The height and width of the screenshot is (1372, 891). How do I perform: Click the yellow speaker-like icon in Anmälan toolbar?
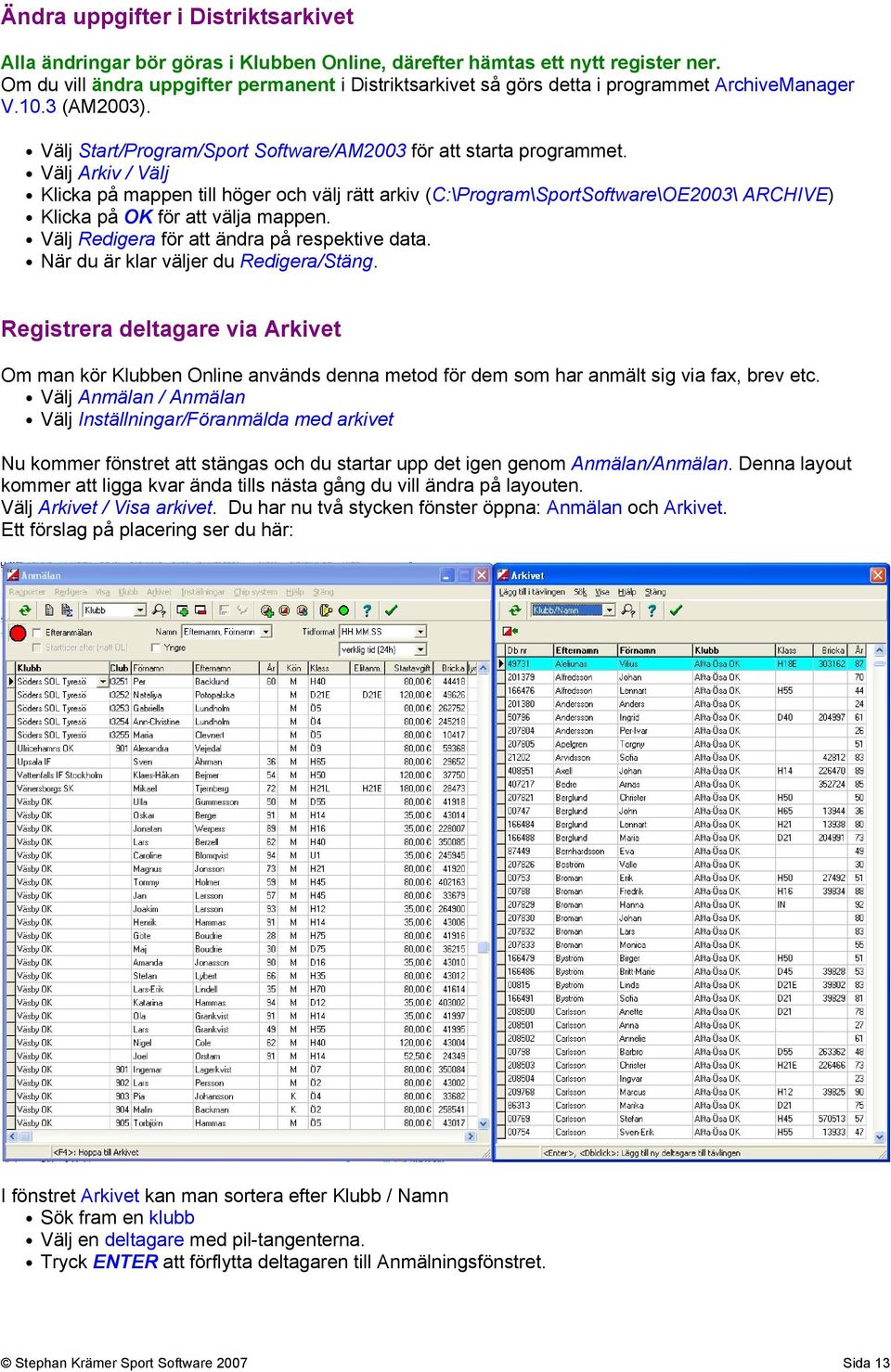[x=326, y=610]
